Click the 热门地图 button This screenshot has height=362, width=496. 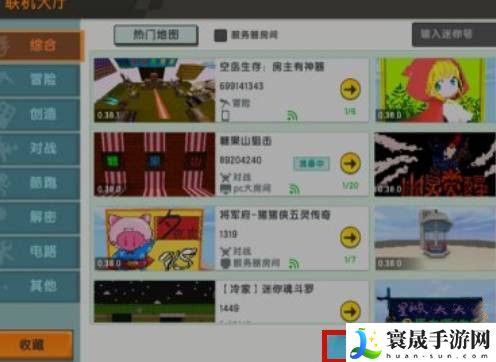(156, 35)
